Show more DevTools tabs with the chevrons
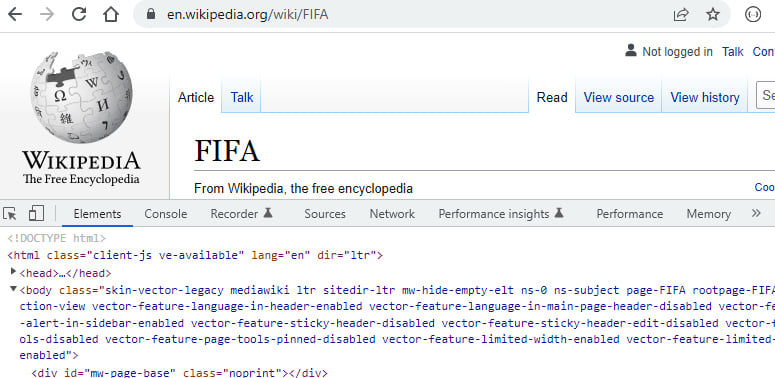This screenshot has width=775, height=378. click(x=756, y=213)
